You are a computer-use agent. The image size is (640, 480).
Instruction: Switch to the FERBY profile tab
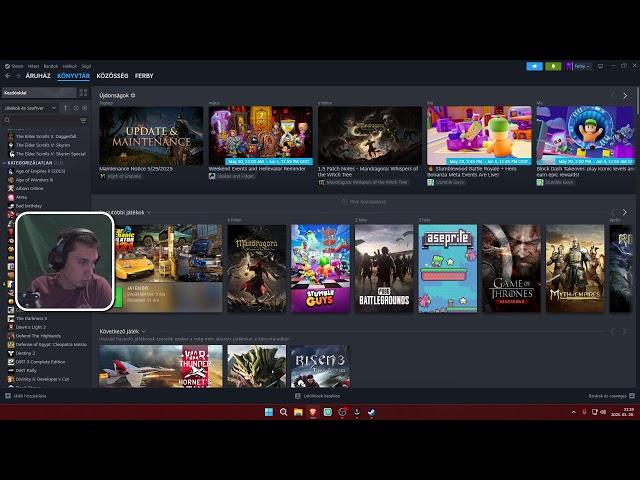point(144,76)
